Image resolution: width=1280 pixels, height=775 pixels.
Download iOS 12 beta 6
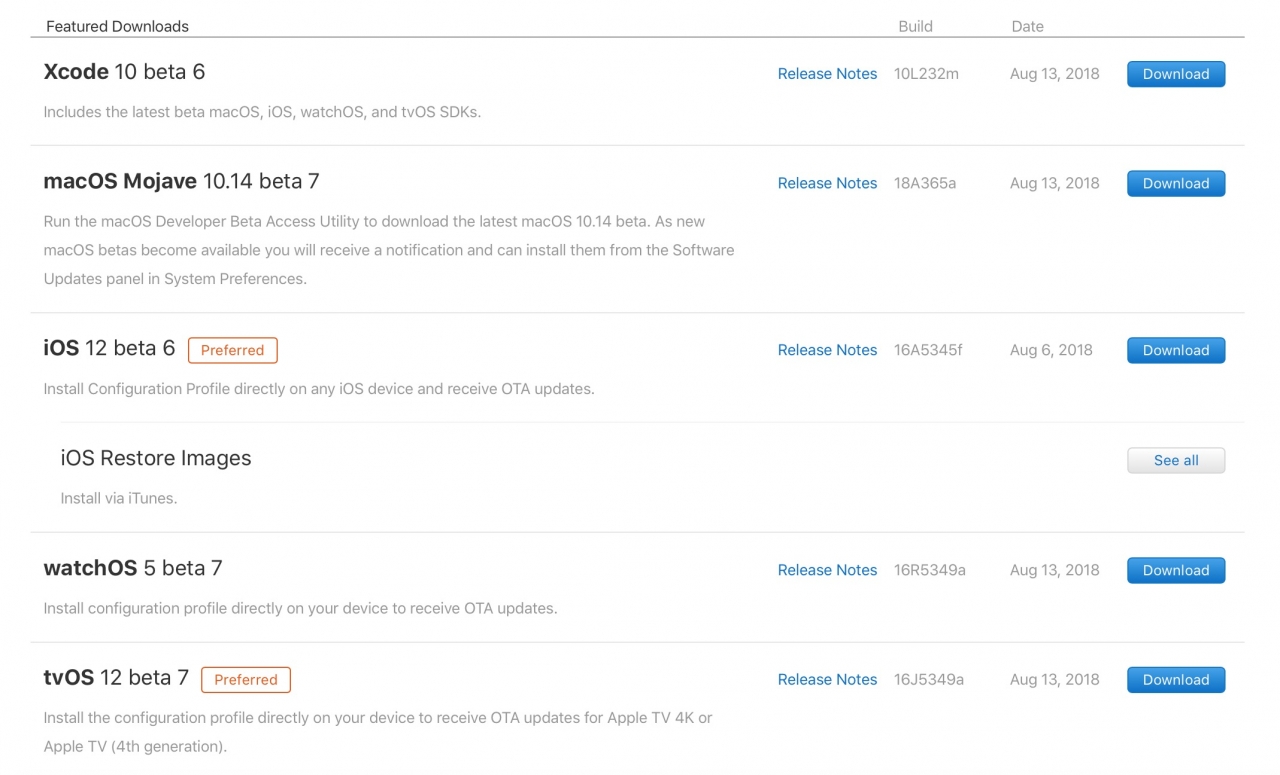click(x=1175, y=350)
